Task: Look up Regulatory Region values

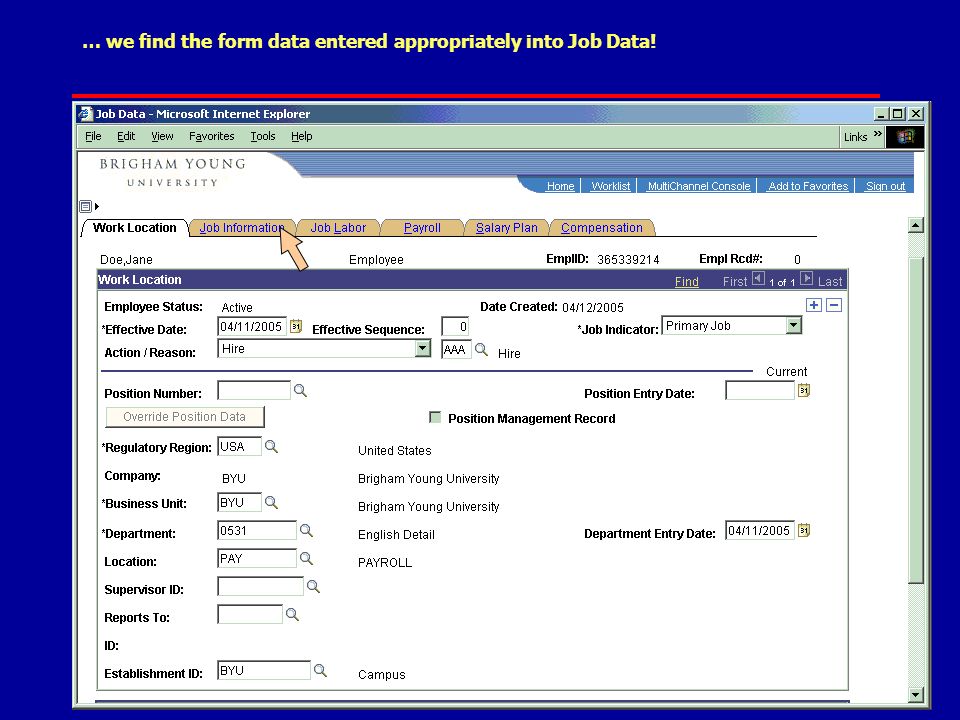Action: pos(271,446)
